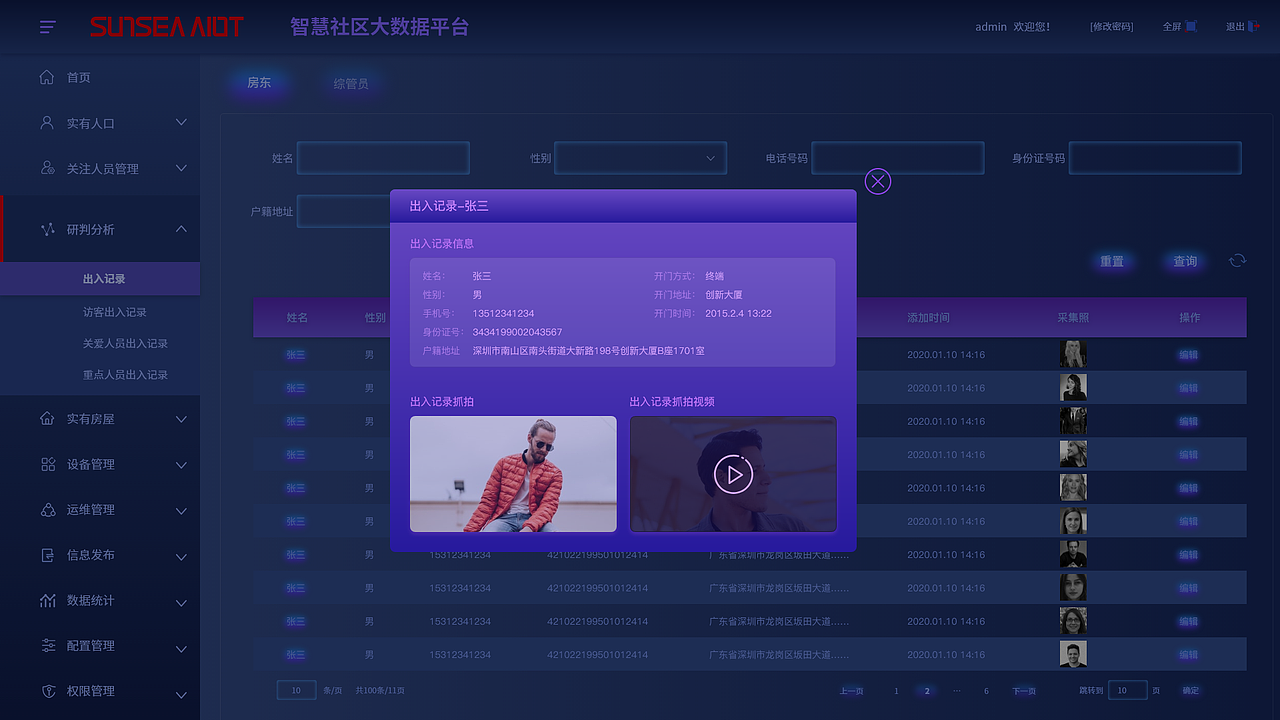Click the 运维管理 icon
The image size is (1280, 720).
pos(47,509)
